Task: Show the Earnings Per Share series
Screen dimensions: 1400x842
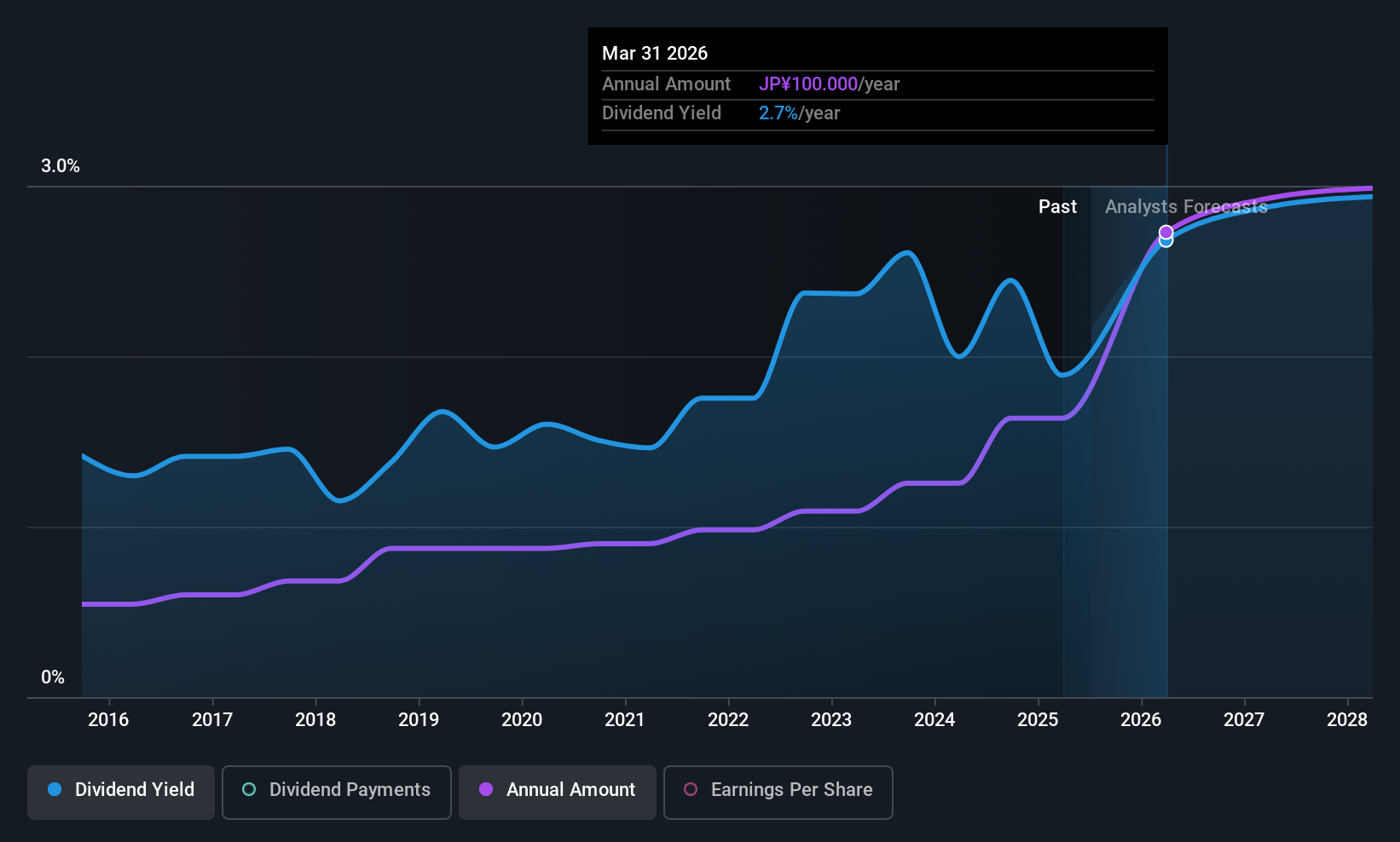Action: [x=778, y=791]
